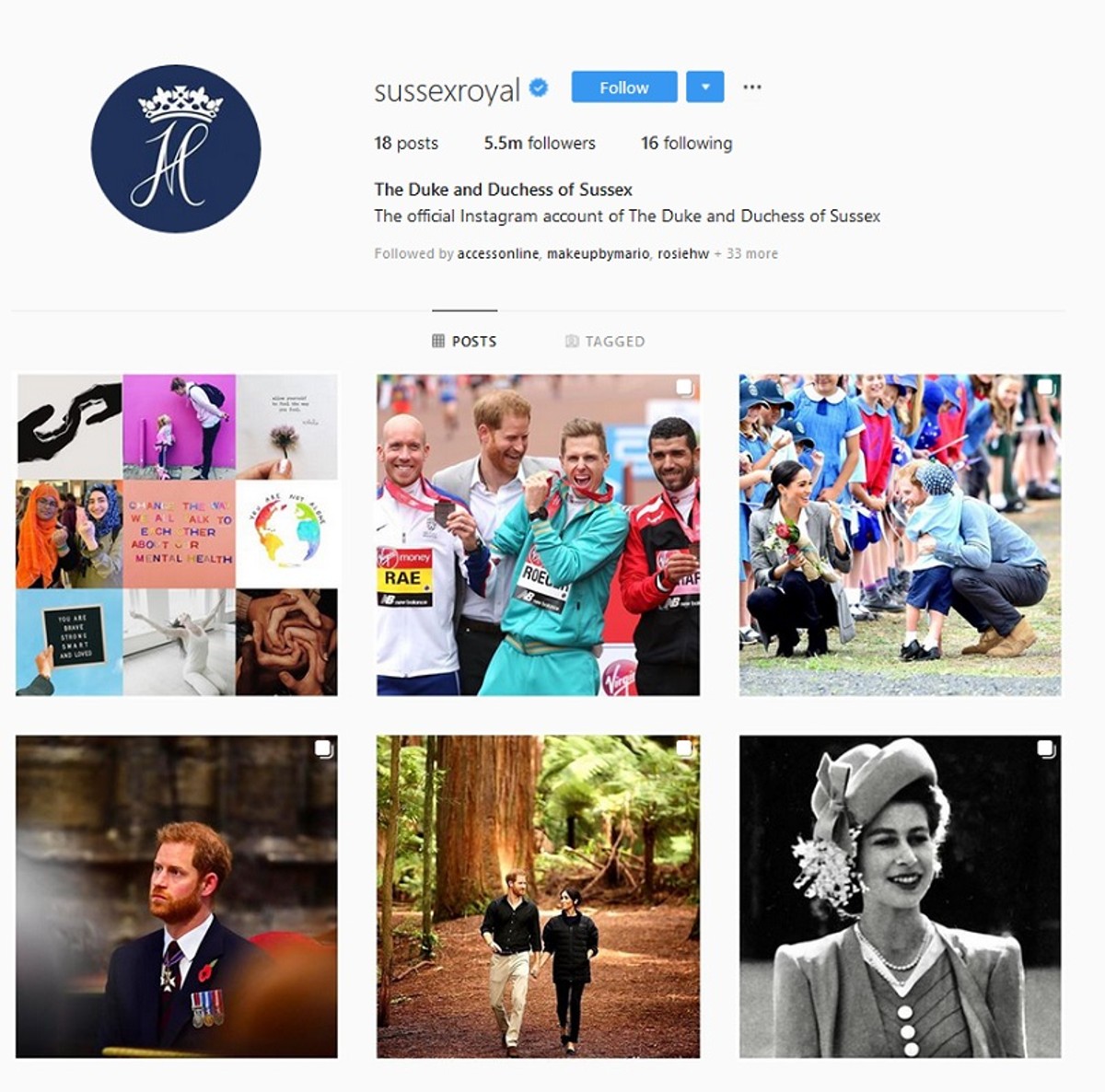Open the crowned monogram profile picture

point(176,148)
